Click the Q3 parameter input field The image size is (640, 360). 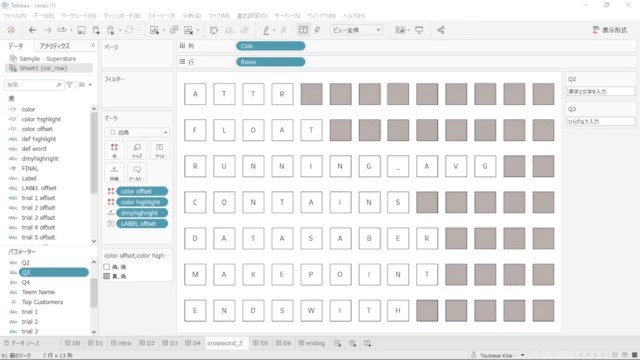(600, 122)
